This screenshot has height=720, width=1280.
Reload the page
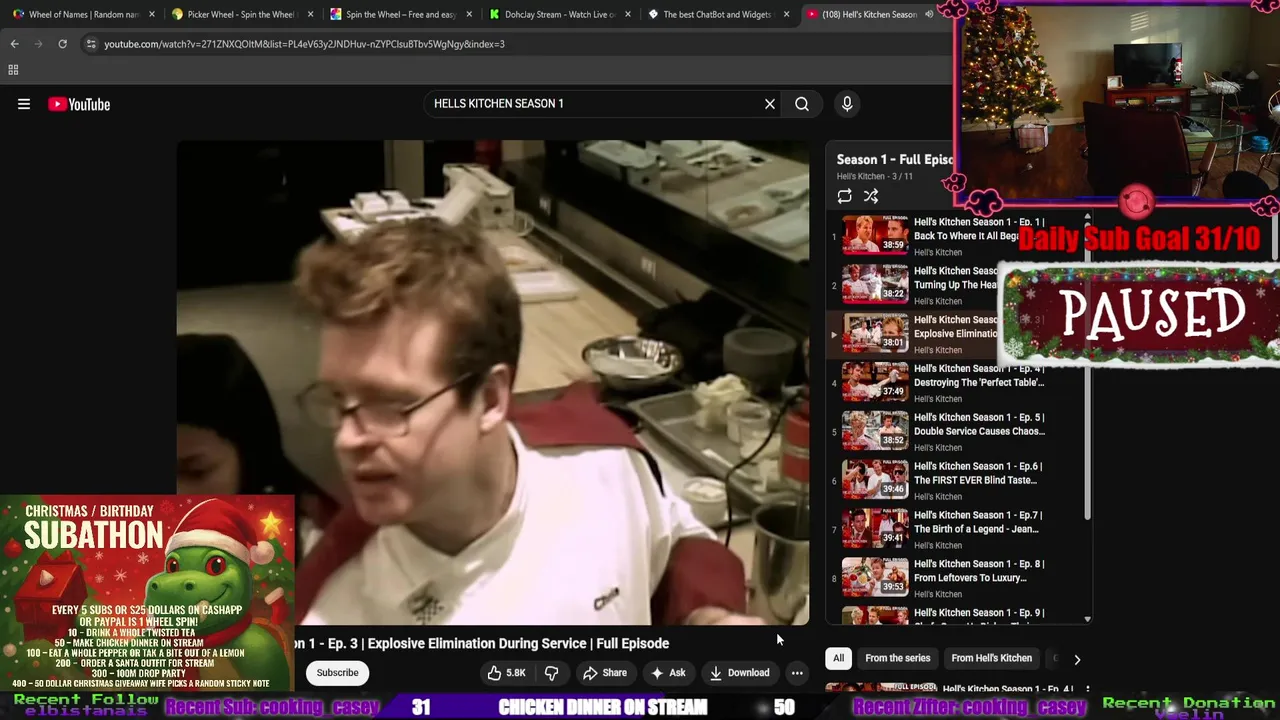pyautogui.click(x=62, y=44)
